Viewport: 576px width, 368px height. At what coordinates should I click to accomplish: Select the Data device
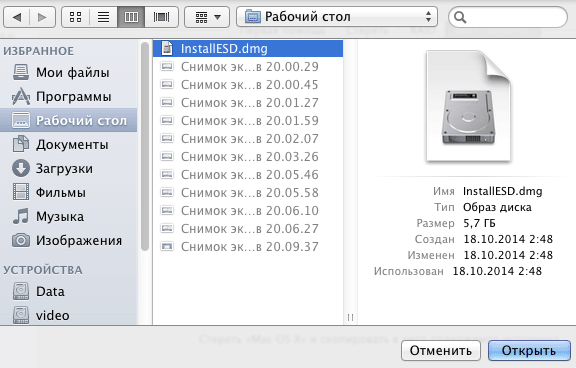69,291
